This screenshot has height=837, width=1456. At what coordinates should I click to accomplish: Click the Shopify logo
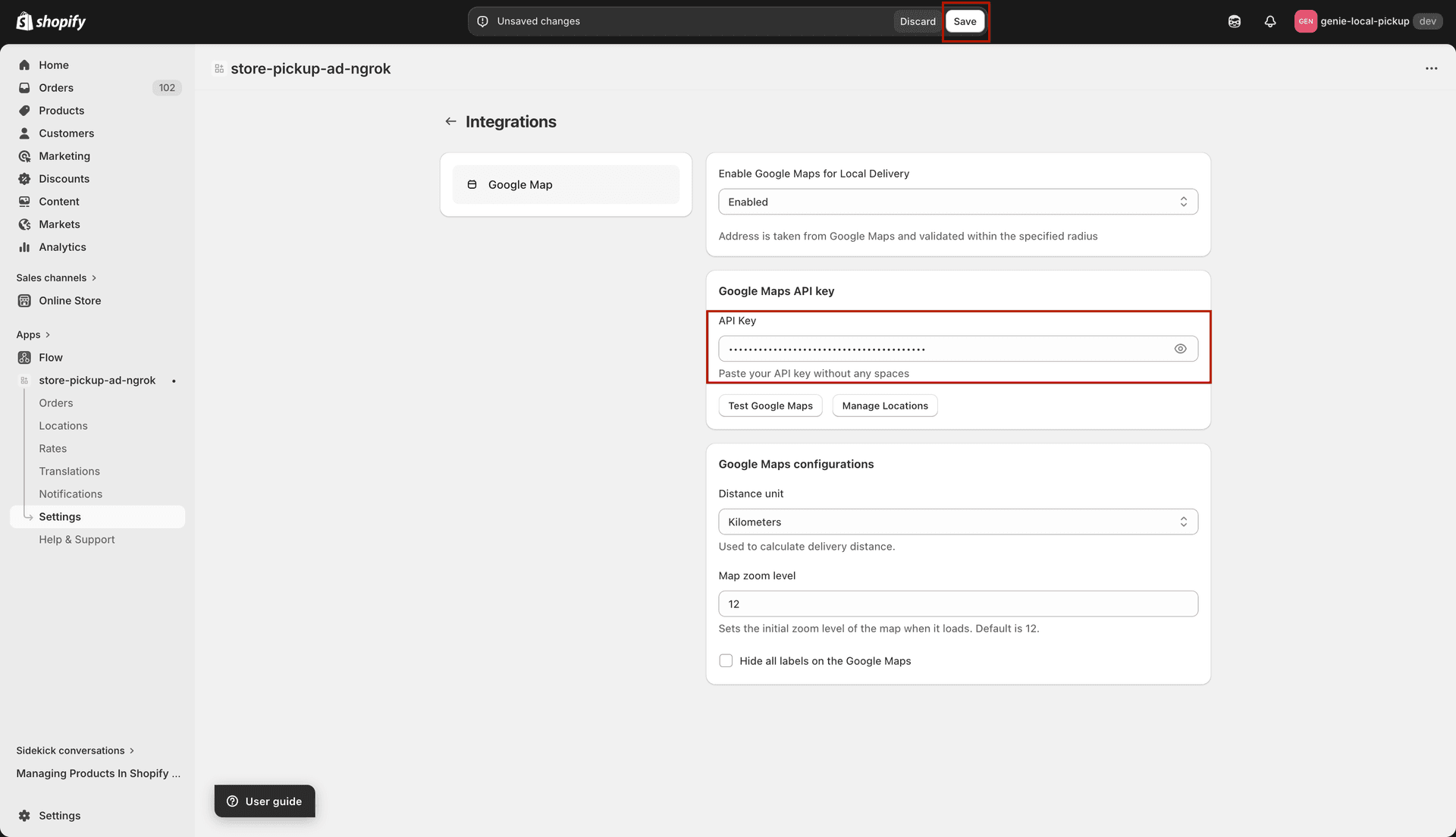click(x=50, y=21)
